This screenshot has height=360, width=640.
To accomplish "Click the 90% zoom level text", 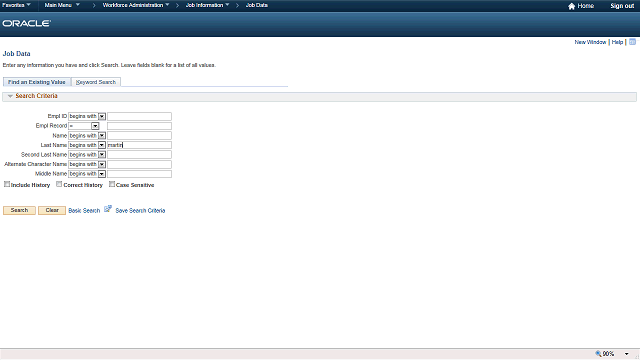I will (609, 354).
